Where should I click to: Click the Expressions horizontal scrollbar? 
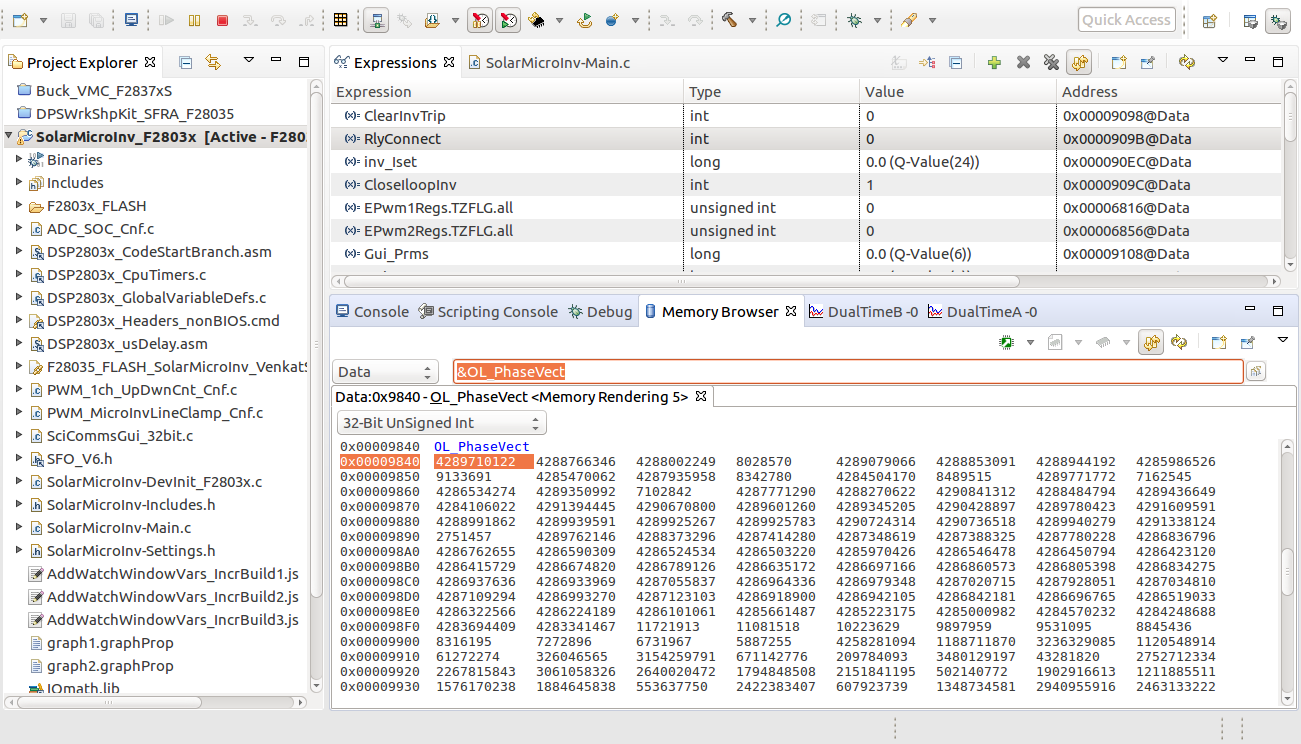pyautogui.click(x=680, y=282)
